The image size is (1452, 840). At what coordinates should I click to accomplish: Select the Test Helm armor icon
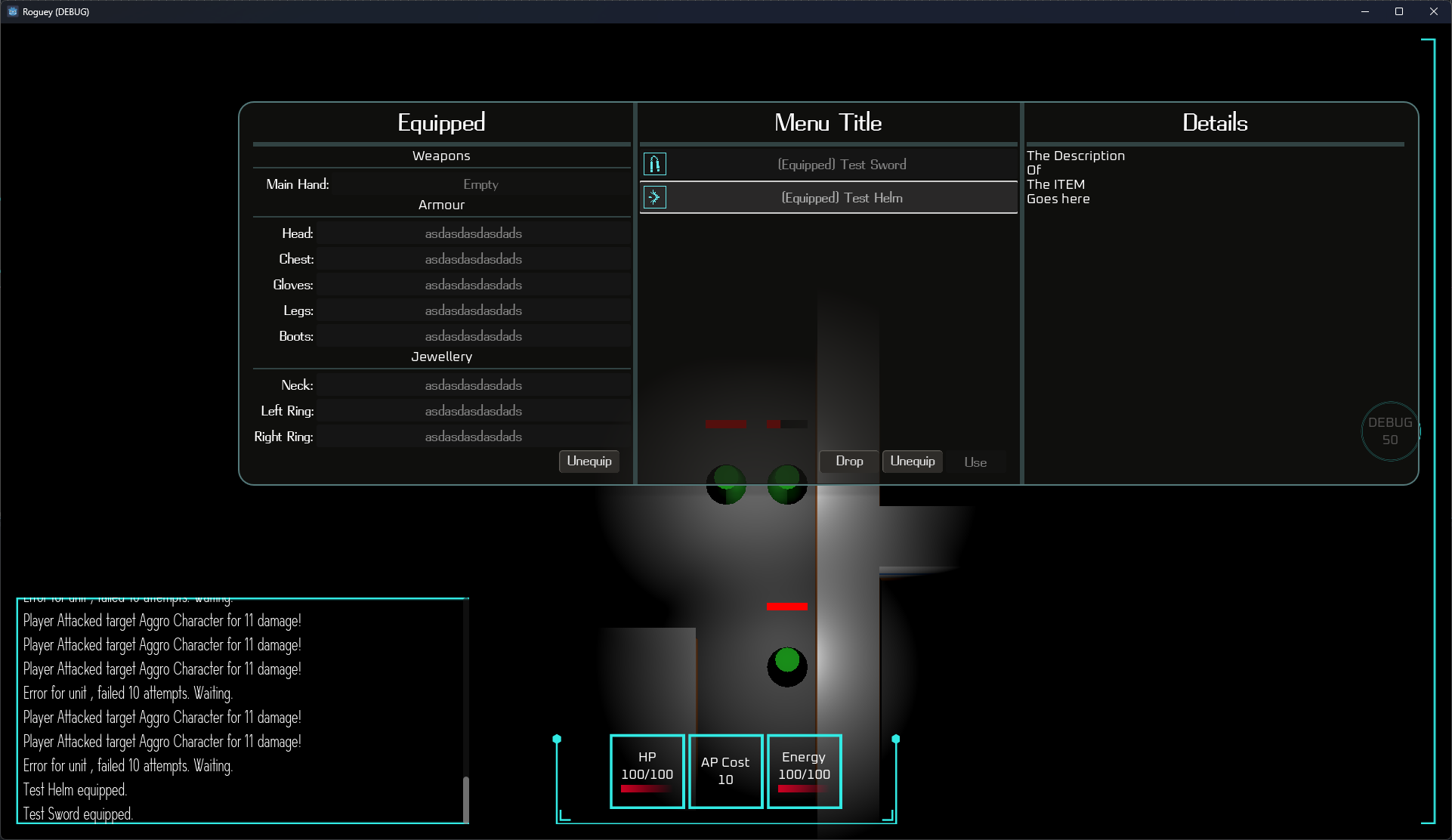(654, 197)
